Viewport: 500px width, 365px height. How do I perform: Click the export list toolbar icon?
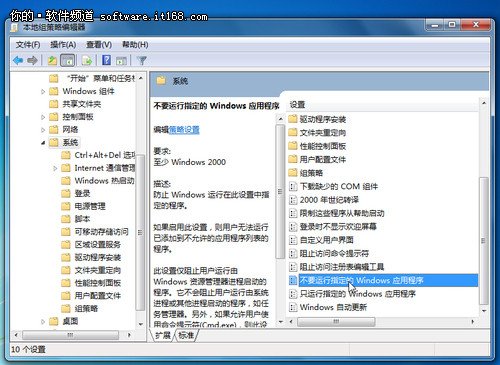87,60
